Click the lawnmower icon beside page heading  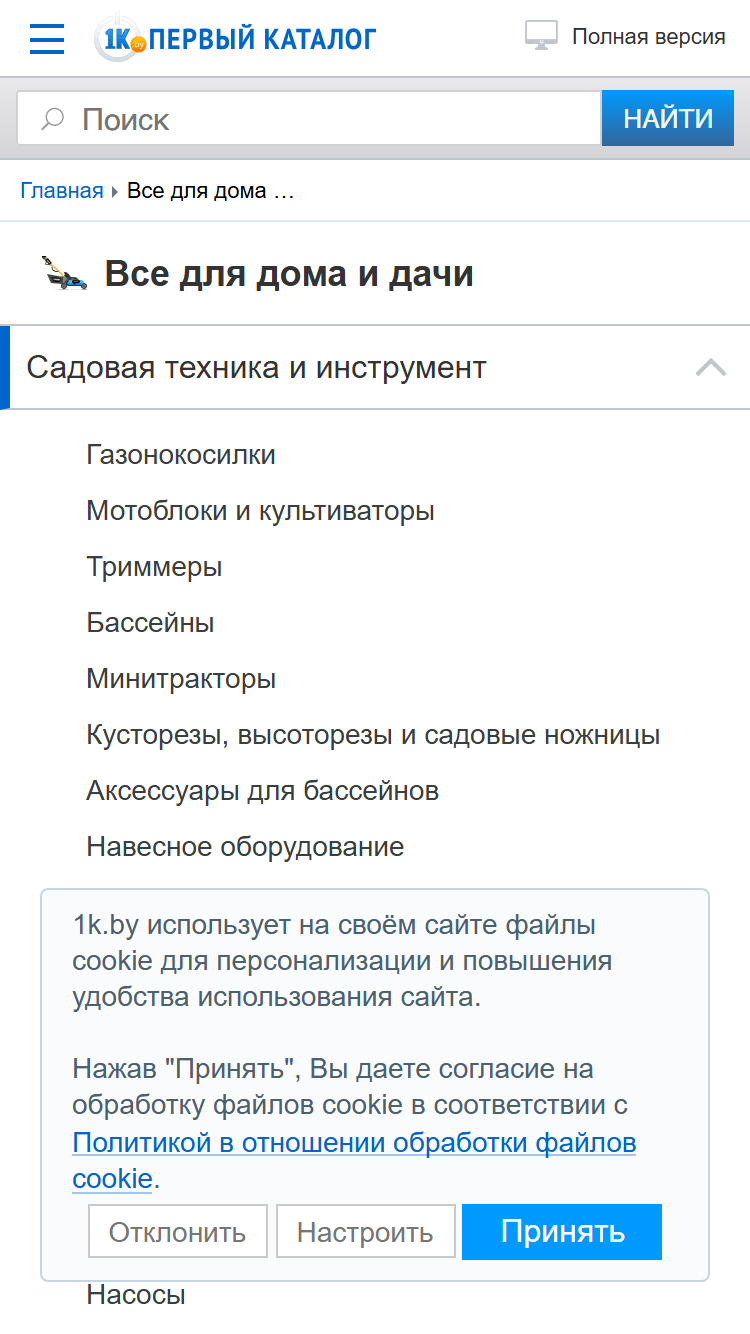(64, 272)
